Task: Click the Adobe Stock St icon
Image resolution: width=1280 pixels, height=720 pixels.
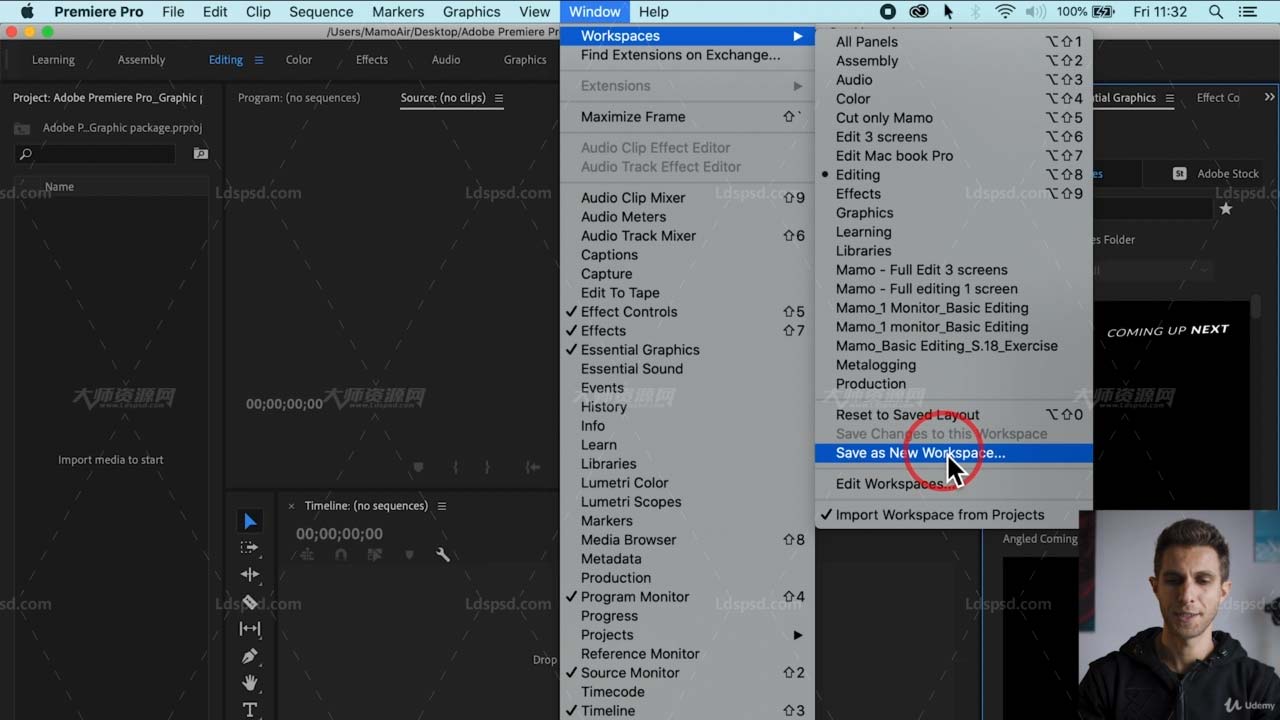Action: (x=1180, y=173)
